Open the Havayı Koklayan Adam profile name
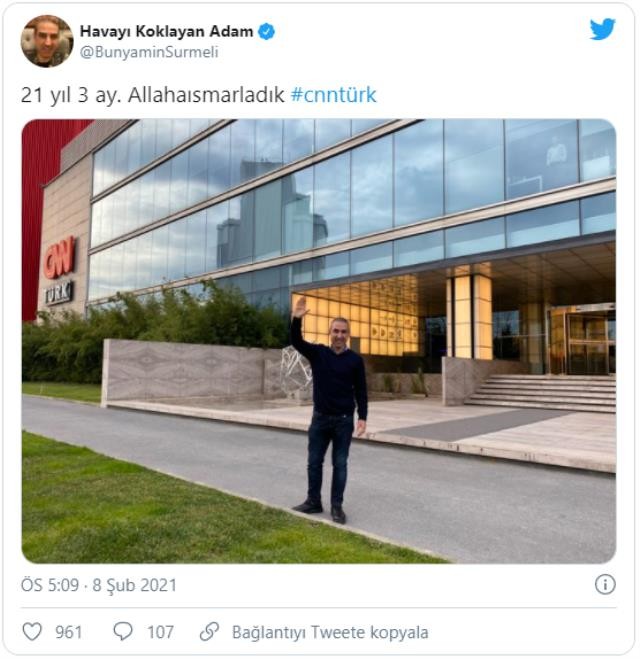 point(166,32)
